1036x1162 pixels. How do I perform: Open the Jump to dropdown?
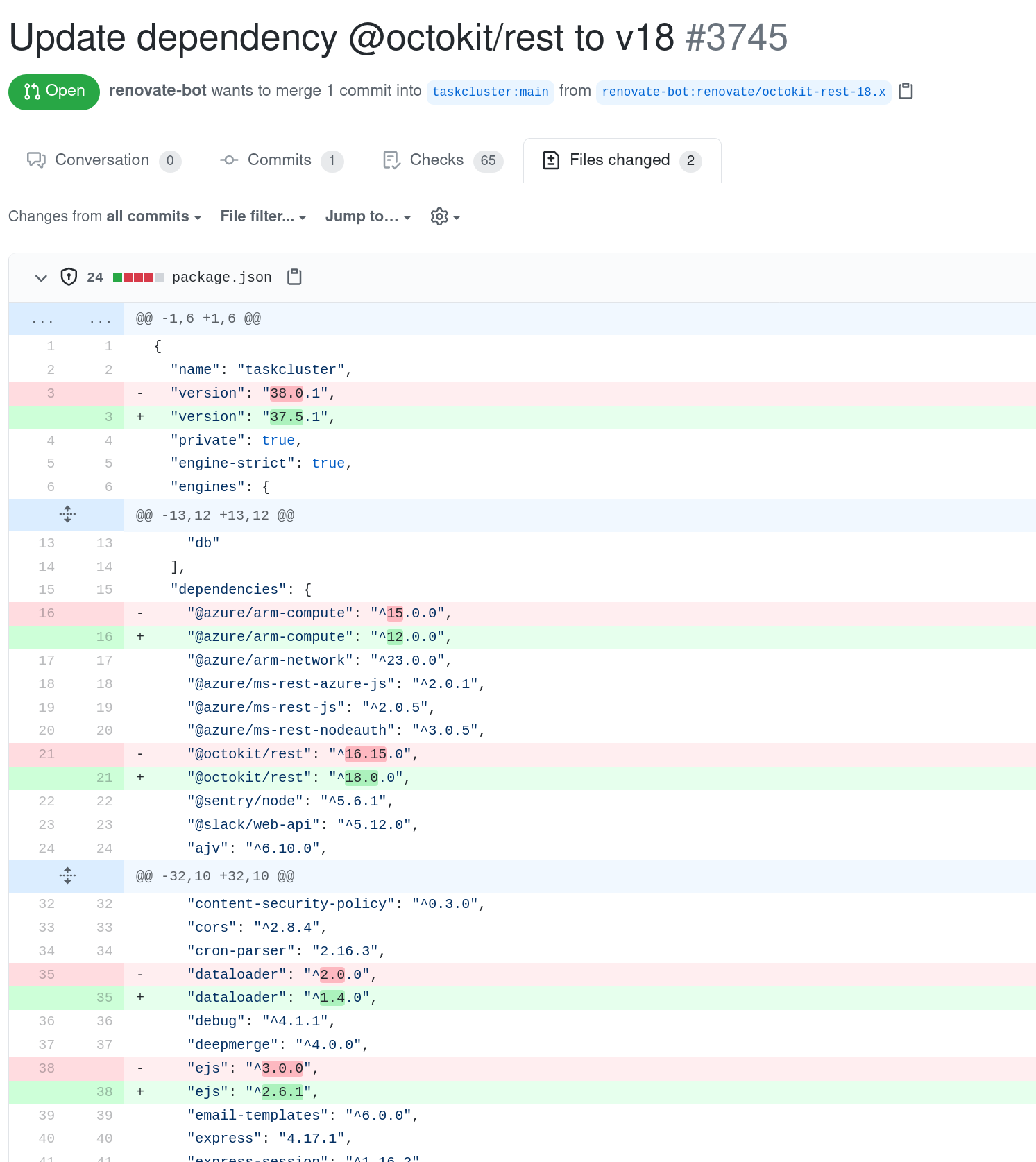pos(368,216)
